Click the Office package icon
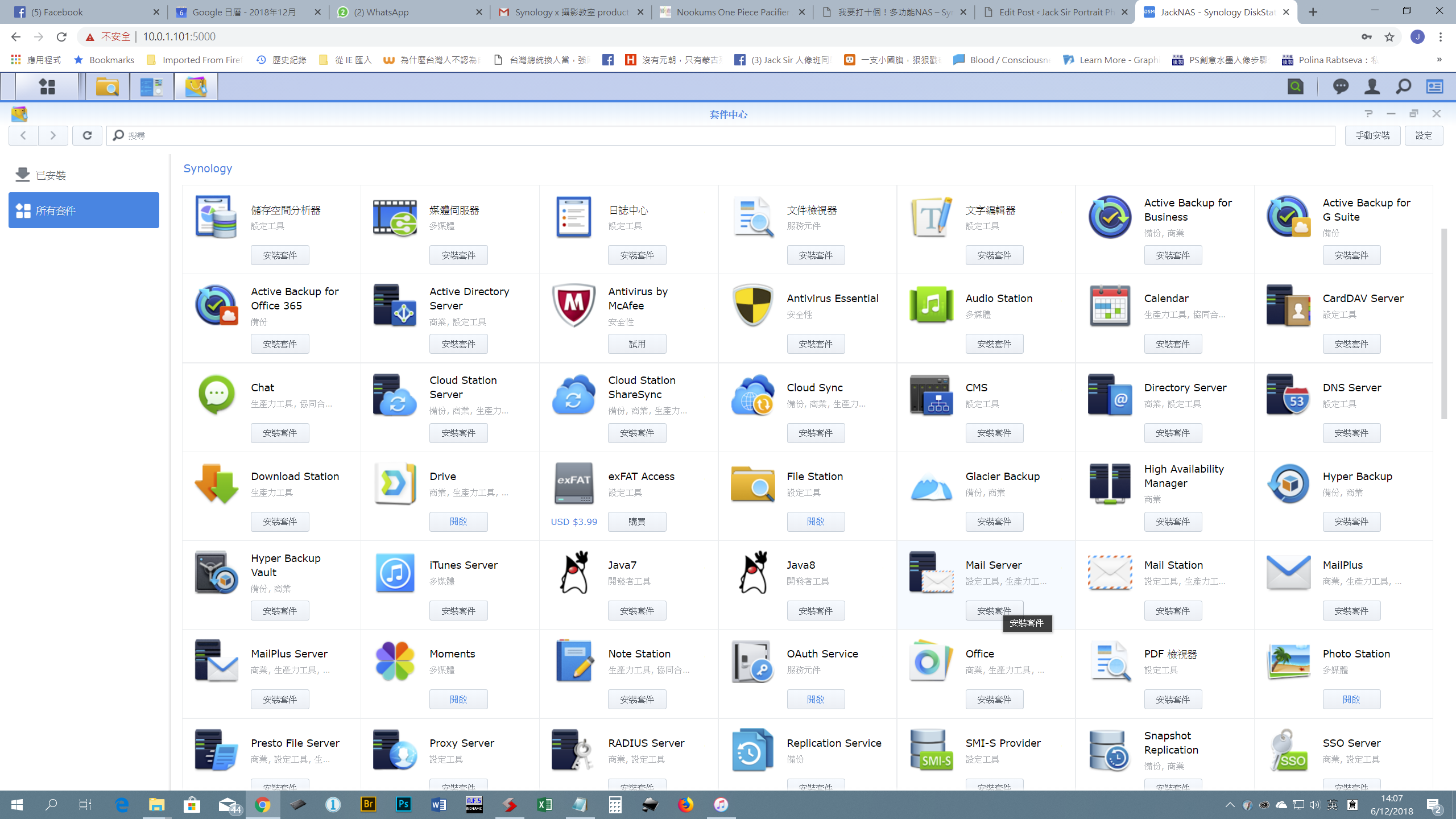Screen dimensions: 1456x819 pos(931,661)
